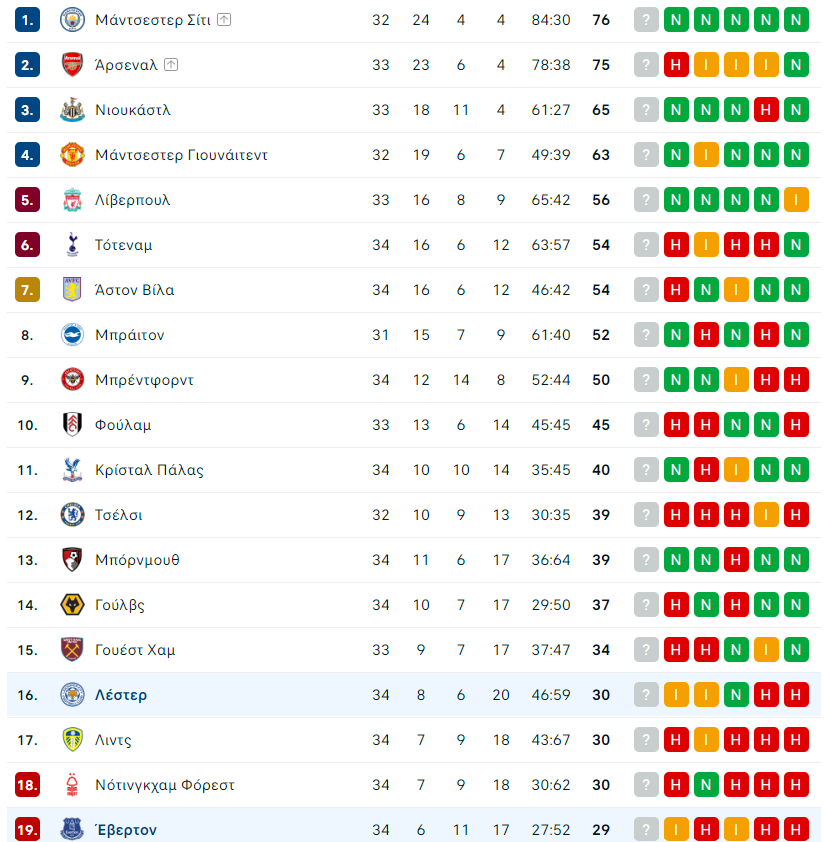
Task: Select the Tottenham cockerel crest
Action: tap(72, 245)
